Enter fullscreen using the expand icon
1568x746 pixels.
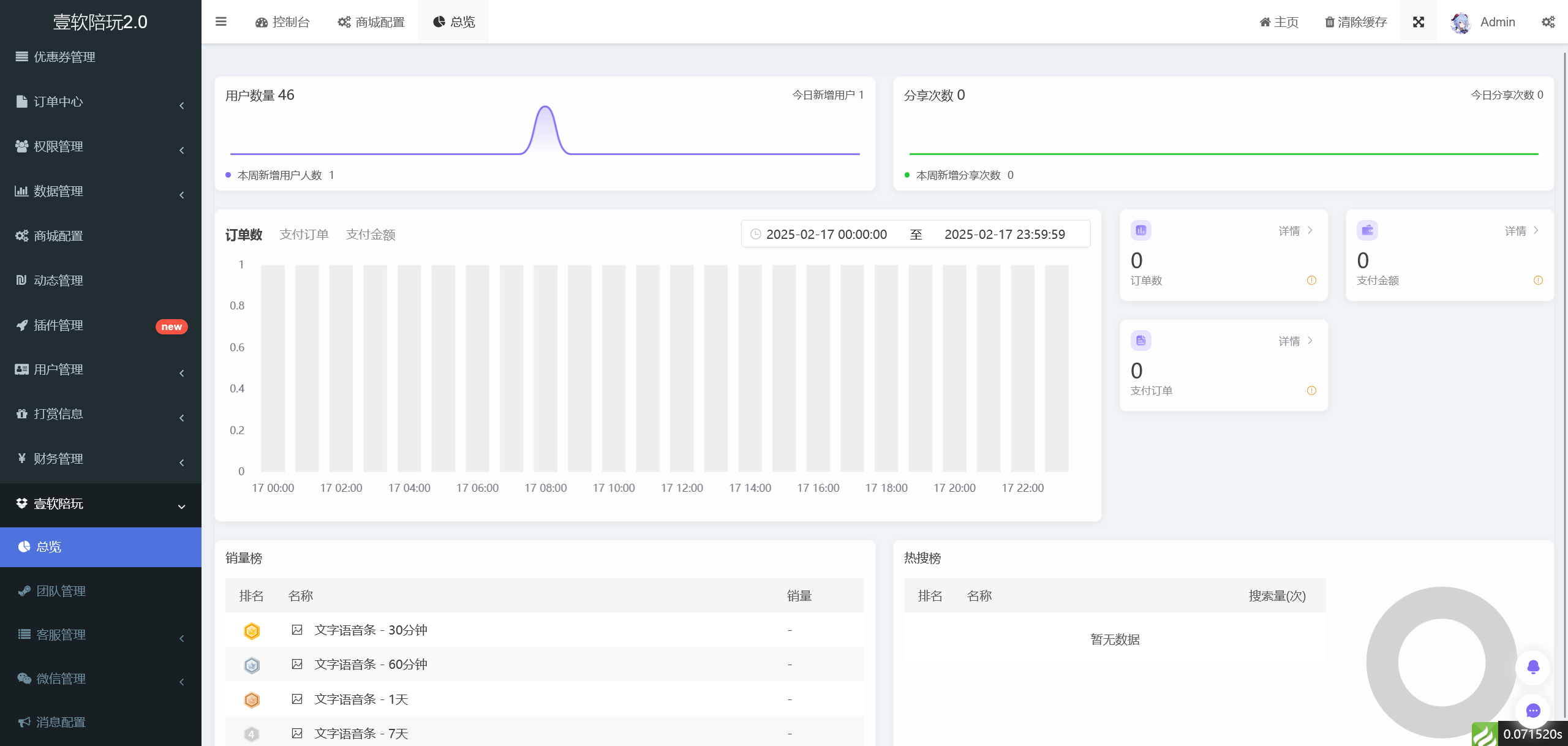tap(1419, 21)
